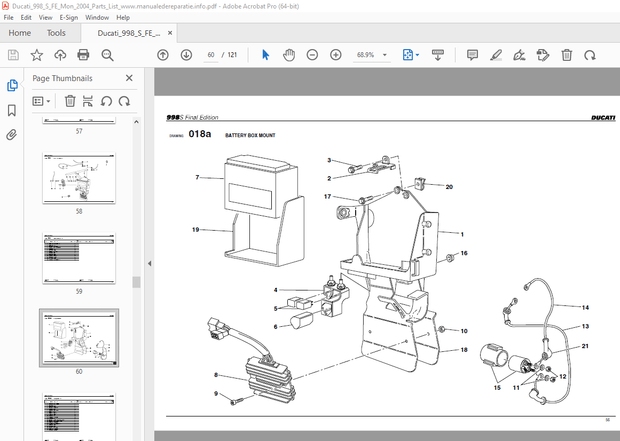Open Attachments paperclip panel
This screenshot has height=441, width=620.
tap(12, 135)
